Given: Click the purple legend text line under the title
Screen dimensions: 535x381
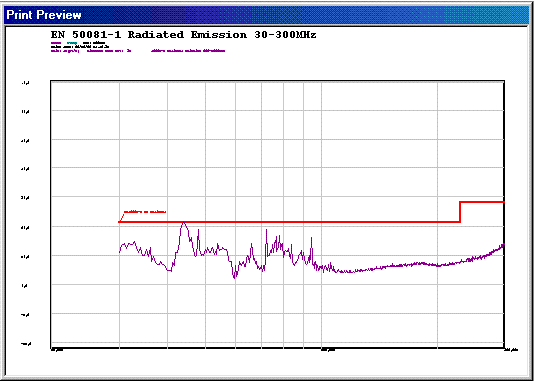Looking at the screenshot, I should coord(138,51).
